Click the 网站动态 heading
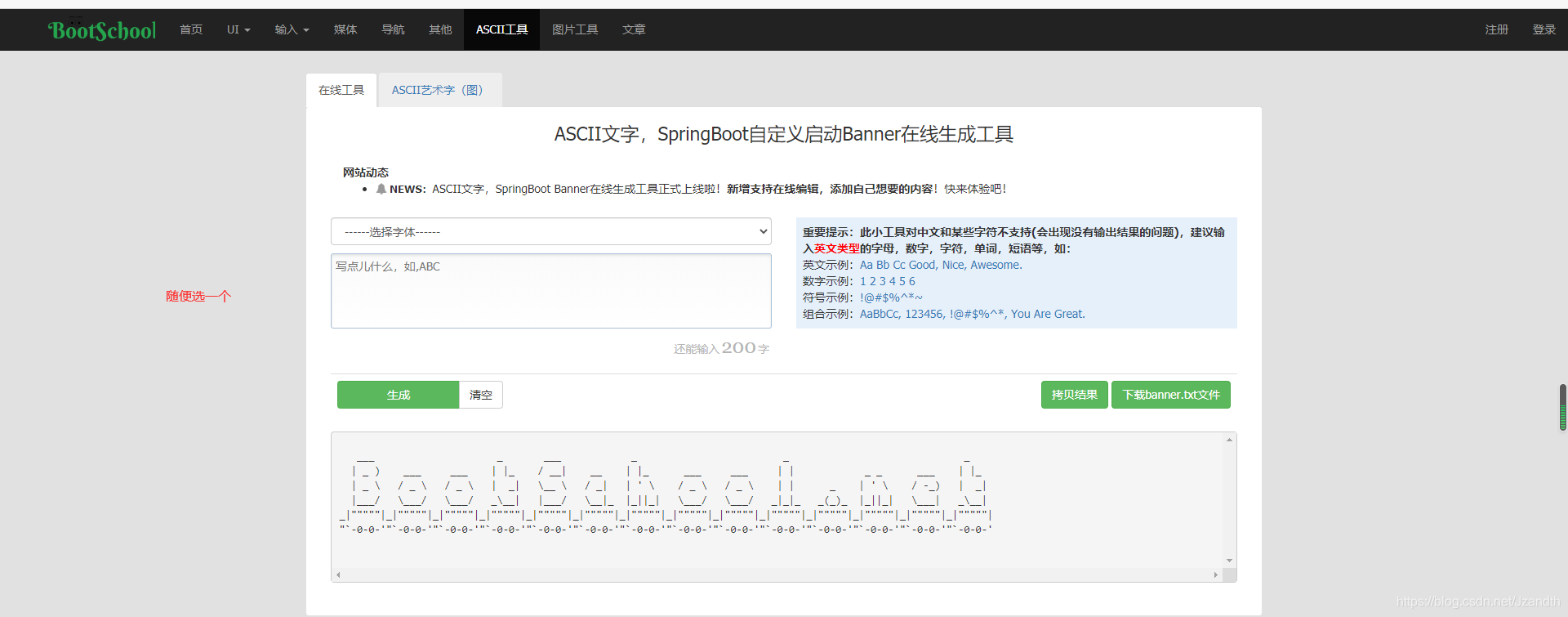The image size is (1568, 617). point(365,172)
